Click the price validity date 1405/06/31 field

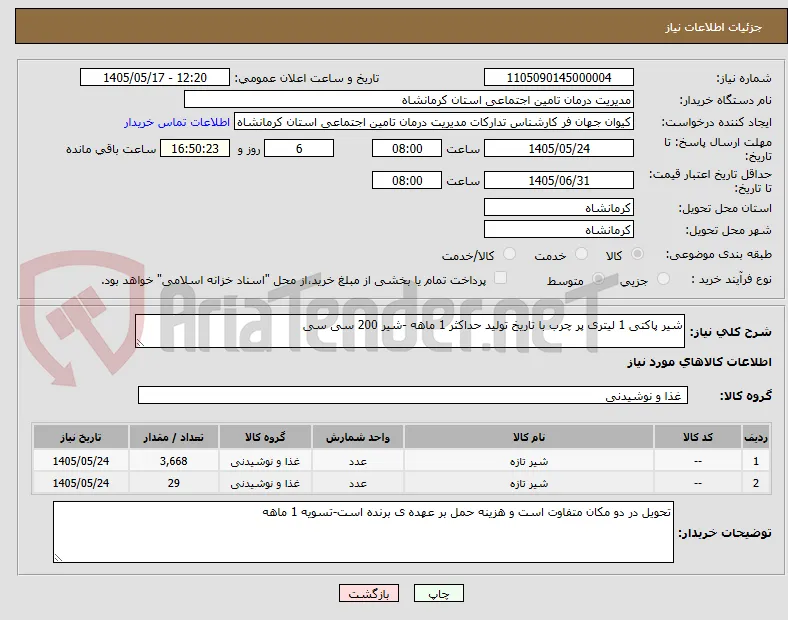[558, 180]
